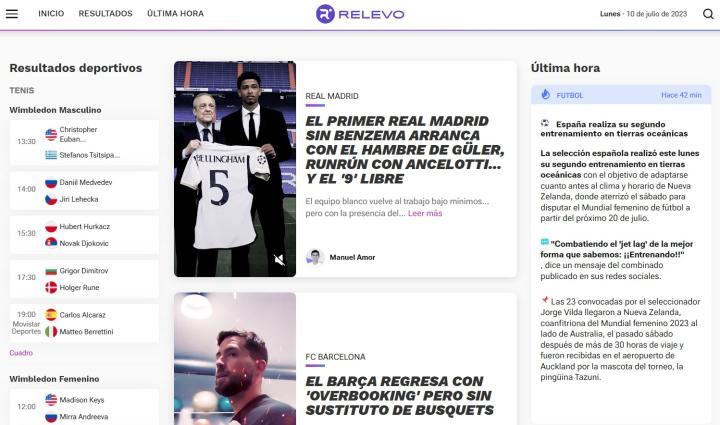Click the soccer ball icon in the España headline
Screen dimensions: 720x425
click(x=545, y=123)
